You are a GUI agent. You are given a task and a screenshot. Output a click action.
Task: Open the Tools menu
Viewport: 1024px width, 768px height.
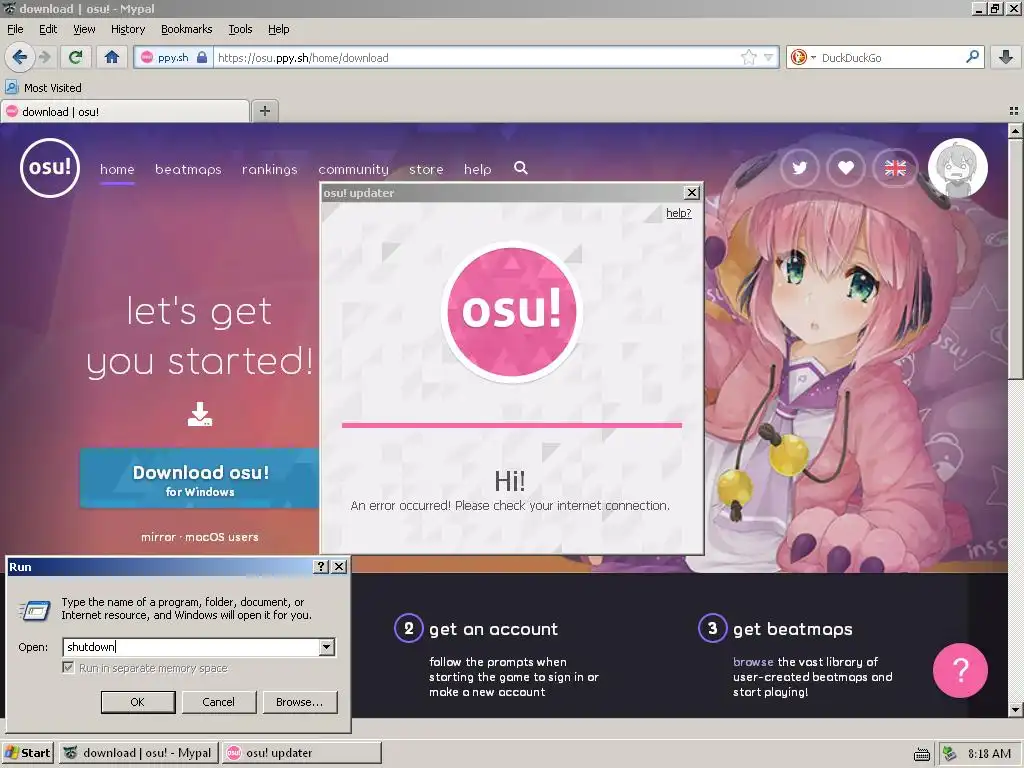240,29
